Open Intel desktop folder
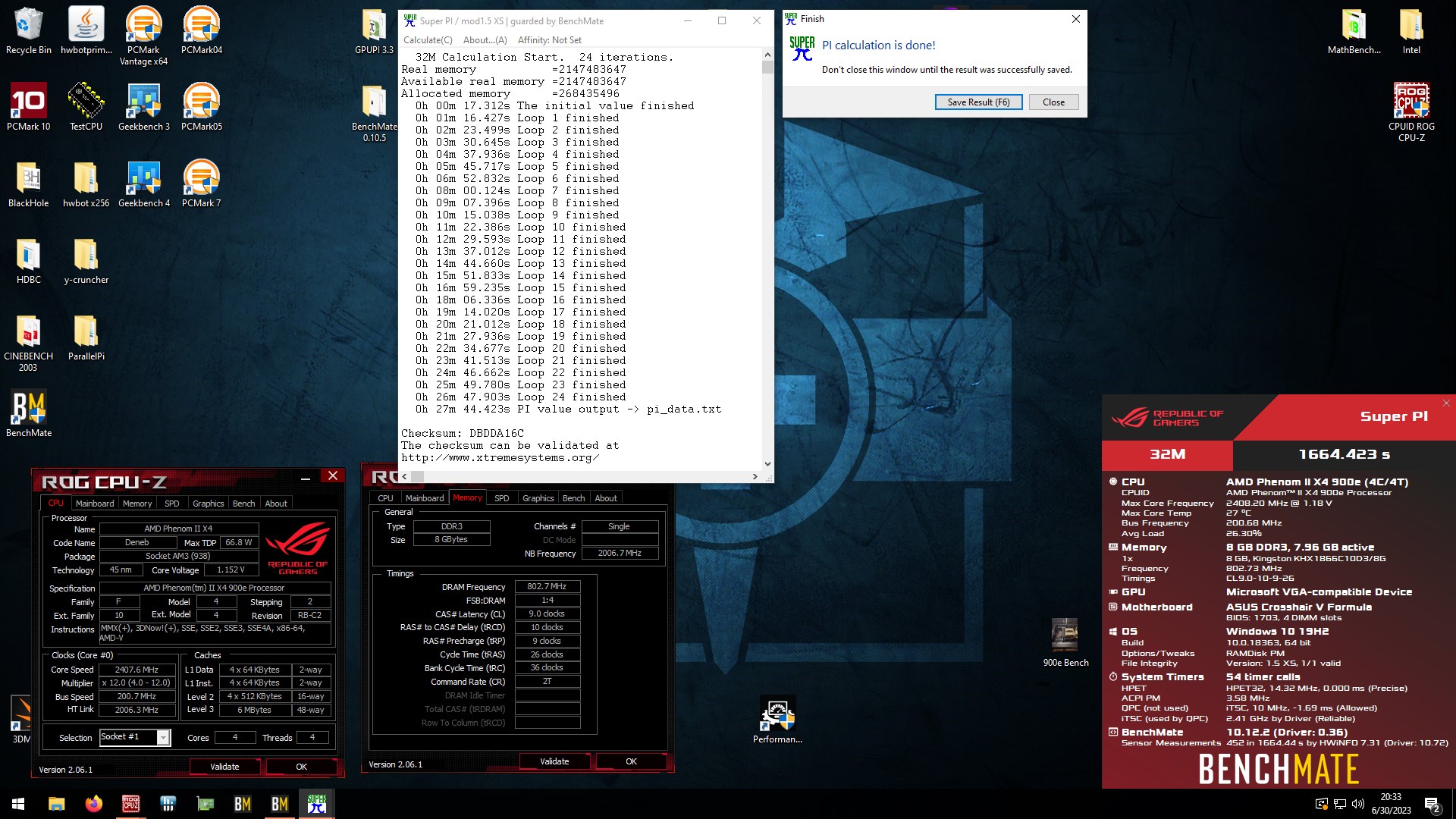 click(1411, 30)
